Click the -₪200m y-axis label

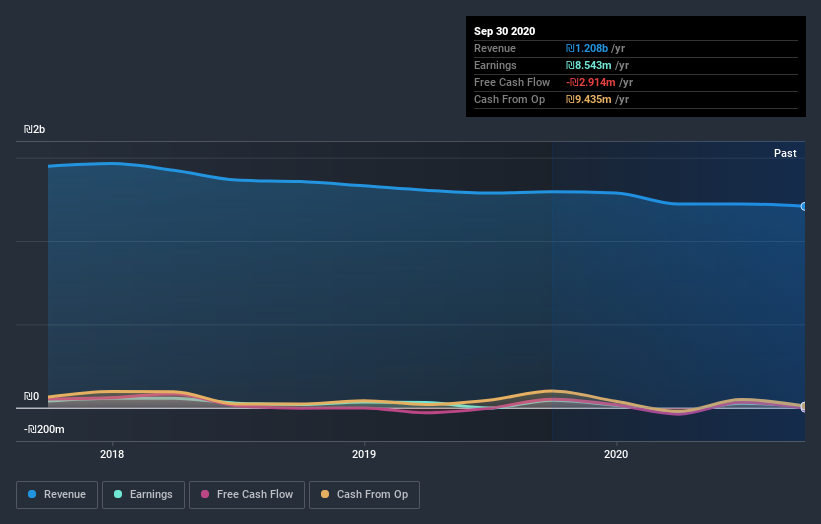pyautogui.click(x=44, y=429)
